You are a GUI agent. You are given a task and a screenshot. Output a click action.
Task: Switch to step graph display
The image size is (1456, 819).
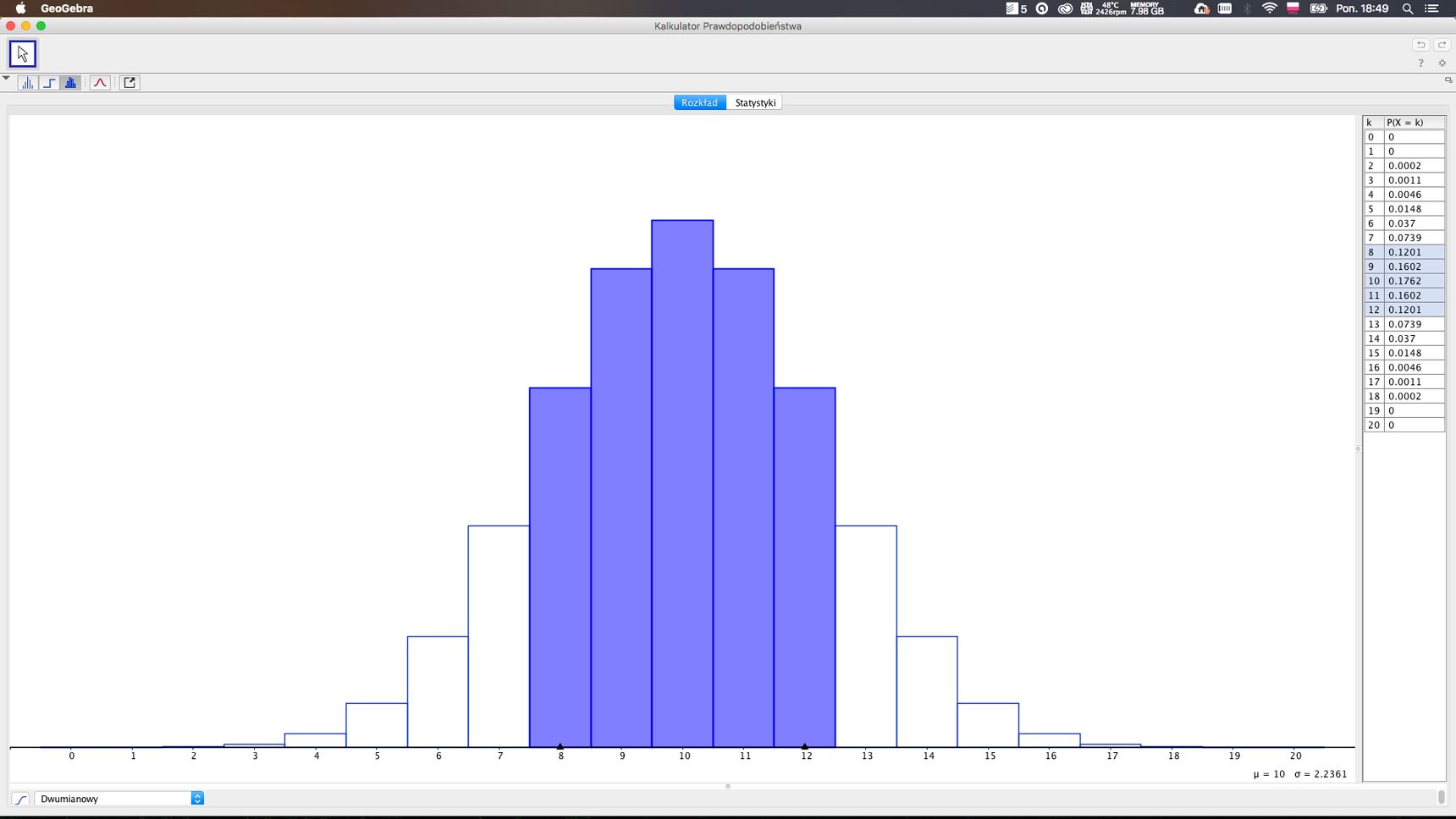click(49, 83)
